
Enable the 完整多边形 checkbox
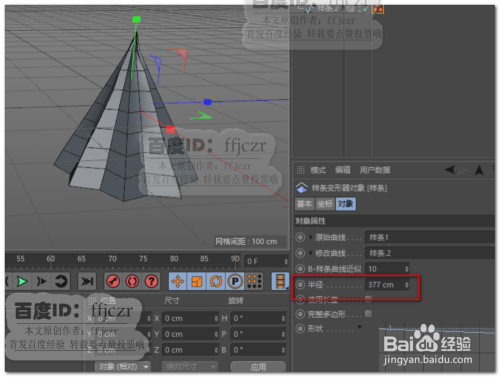(x=368, y=314)
